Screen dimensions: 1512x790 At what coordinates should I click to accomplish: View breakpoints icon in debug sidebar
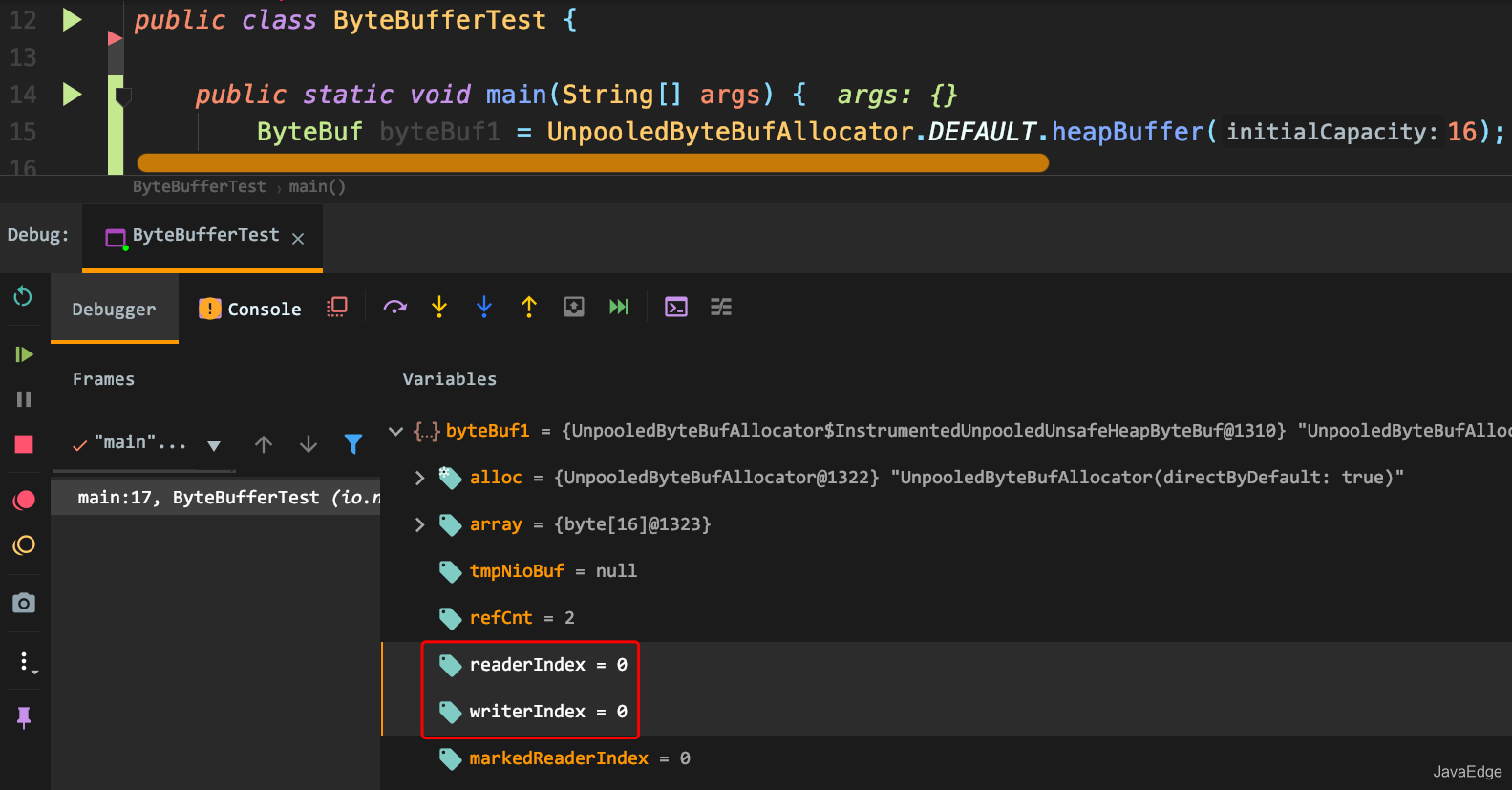(24, 500)
